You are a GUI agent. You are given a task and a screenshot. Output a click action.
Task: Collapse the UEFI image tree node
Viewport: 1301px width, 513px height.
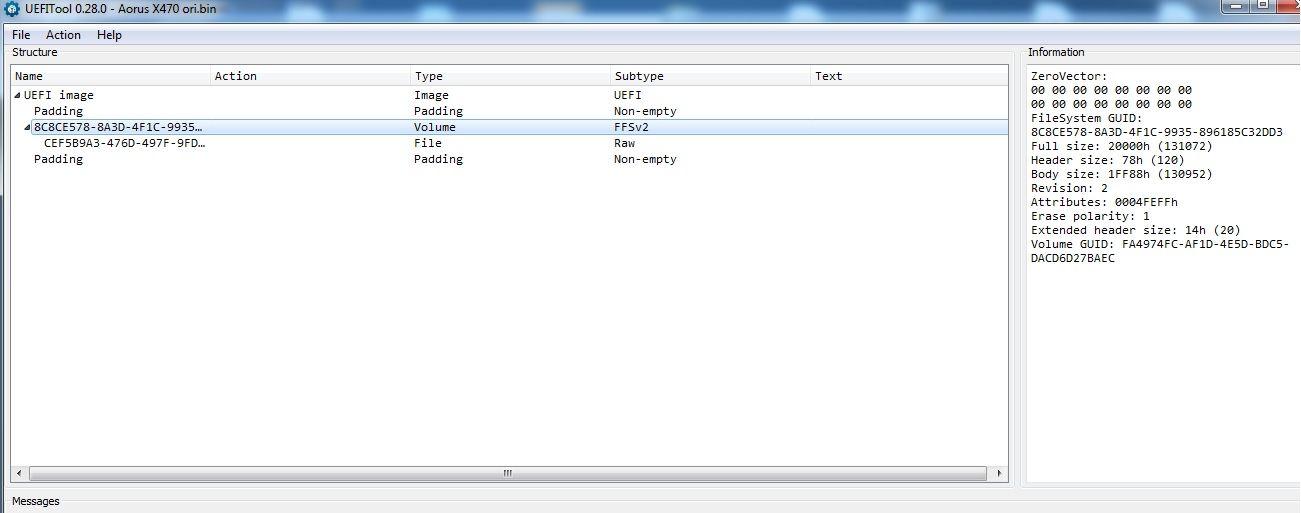coord(18,96)
